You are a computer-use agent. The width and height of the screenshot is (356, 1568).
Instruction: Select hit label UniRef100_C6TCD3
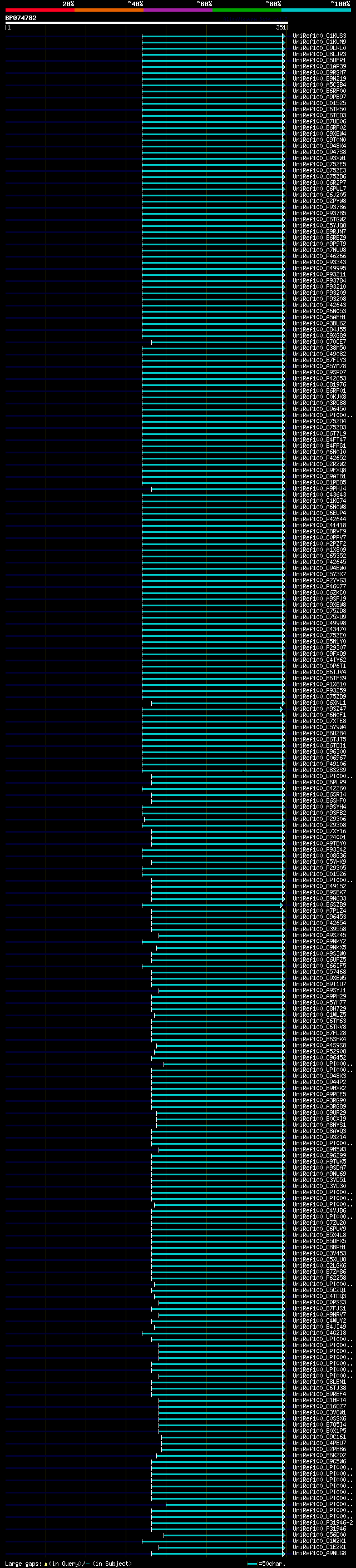pyautogui.click(x=319, y=116)
